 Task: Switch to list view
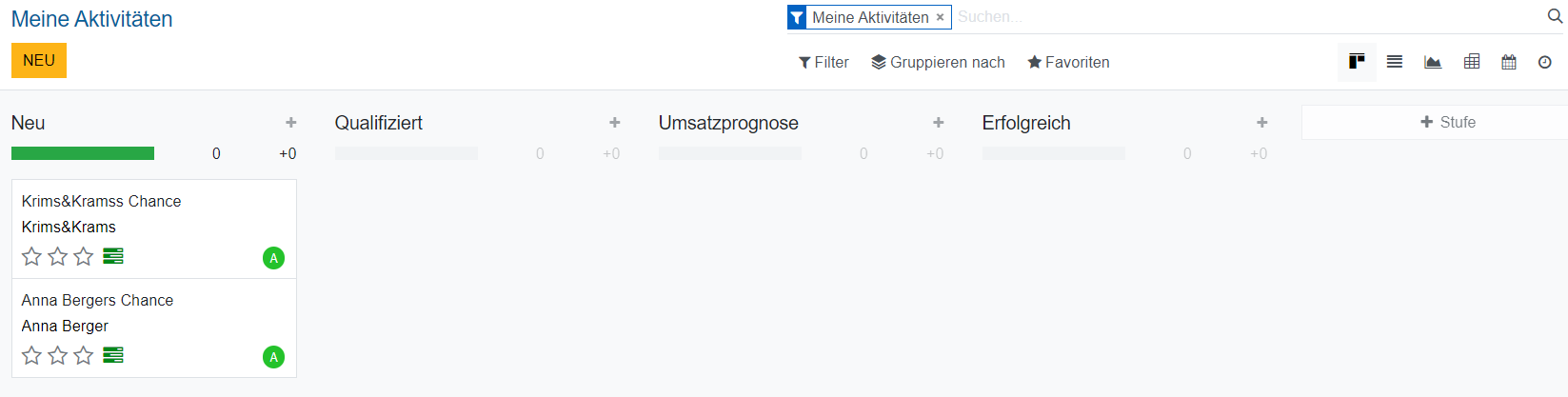[1395, 62]
